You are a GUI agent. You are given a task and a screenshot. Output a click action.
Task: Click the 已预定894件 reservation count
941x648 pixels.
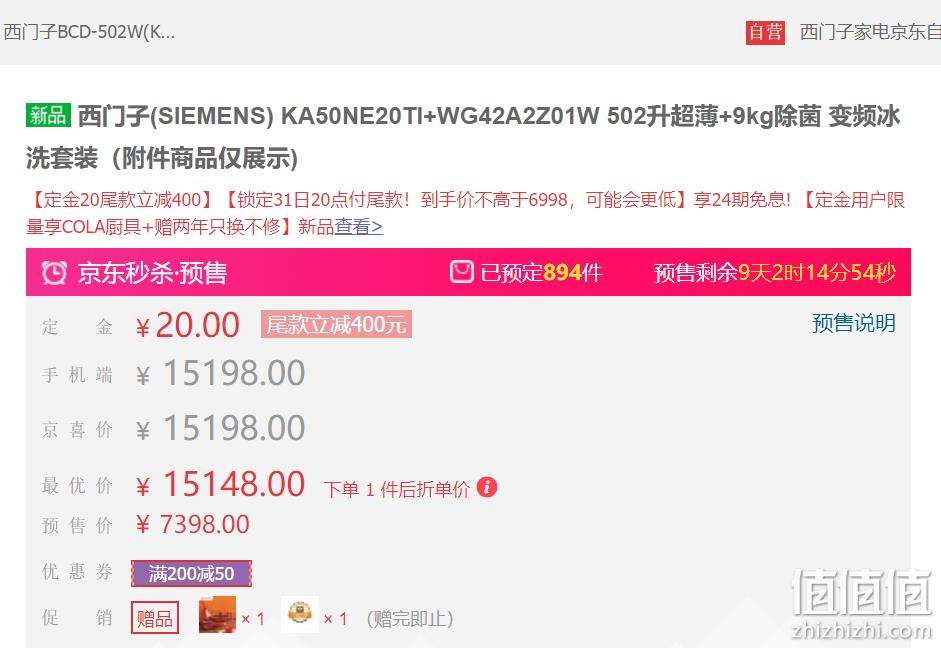541,273
